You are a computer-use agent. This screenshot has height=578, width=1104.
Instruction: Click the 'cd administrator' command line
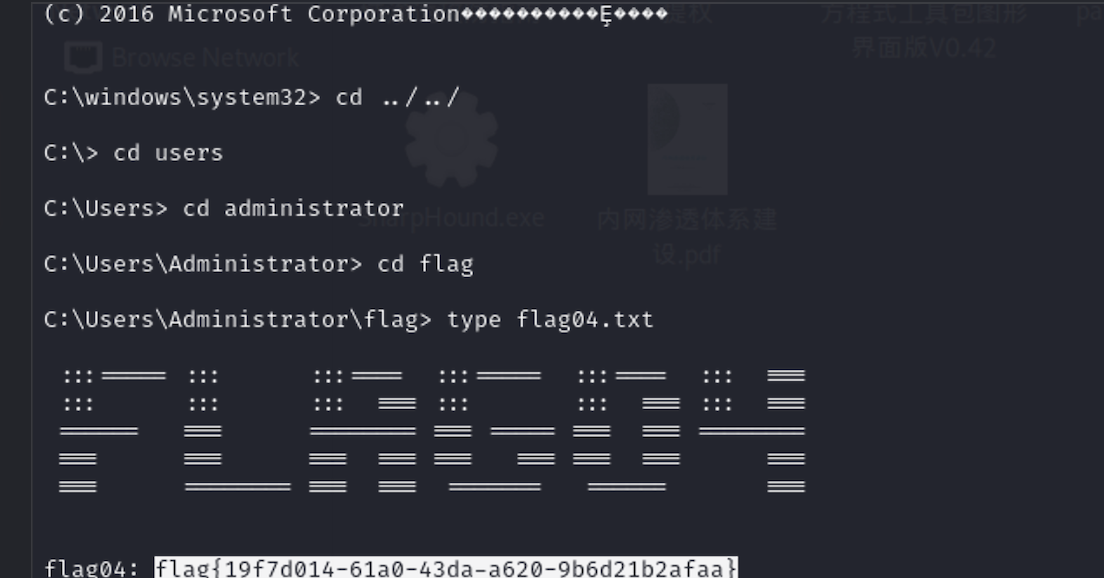coord(224,208)
